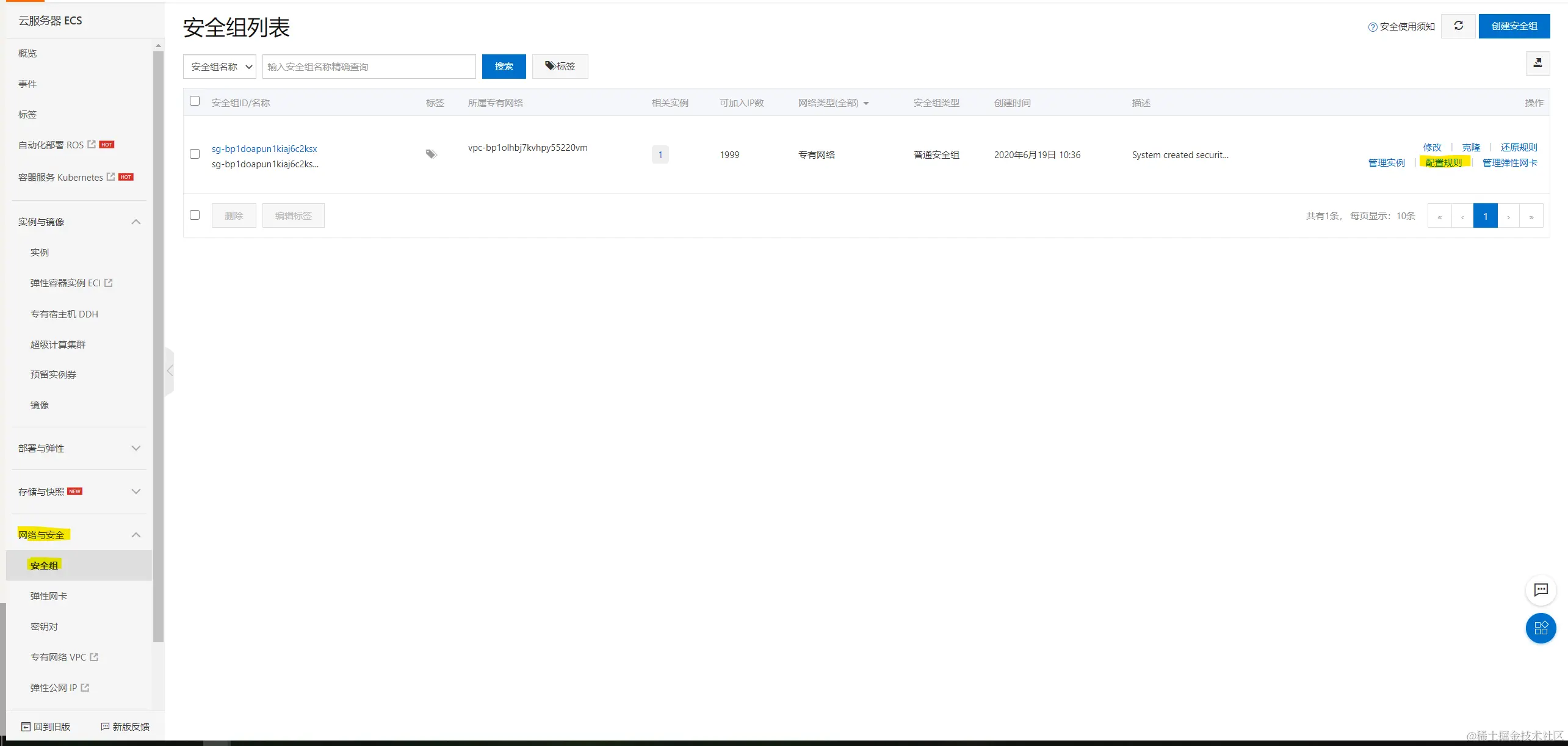The height and width of the screenshot is (746, 1568).
Task: Click the export list icon
Action: tap(1537, 63)
